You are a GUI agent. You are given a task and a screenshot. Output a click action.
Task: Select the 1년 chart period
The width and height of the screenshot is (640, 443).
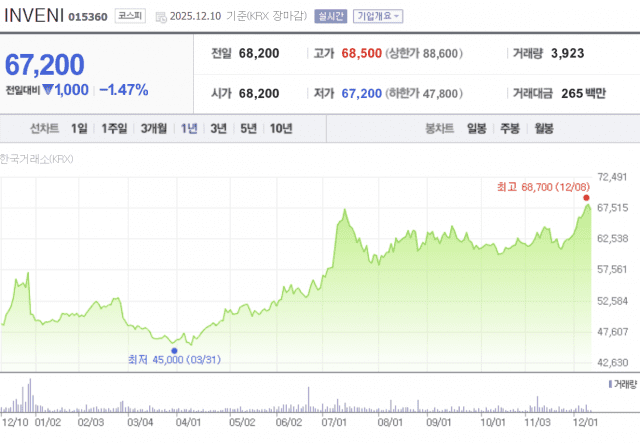[188, 128]
